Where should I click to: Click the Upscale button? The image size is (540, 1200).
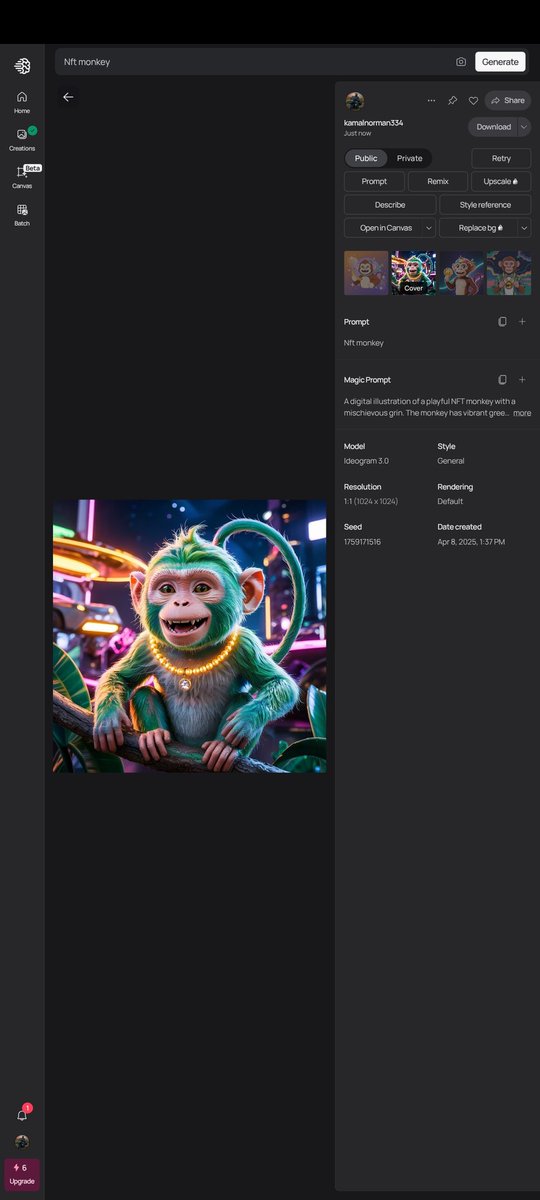tap(501, 181)
